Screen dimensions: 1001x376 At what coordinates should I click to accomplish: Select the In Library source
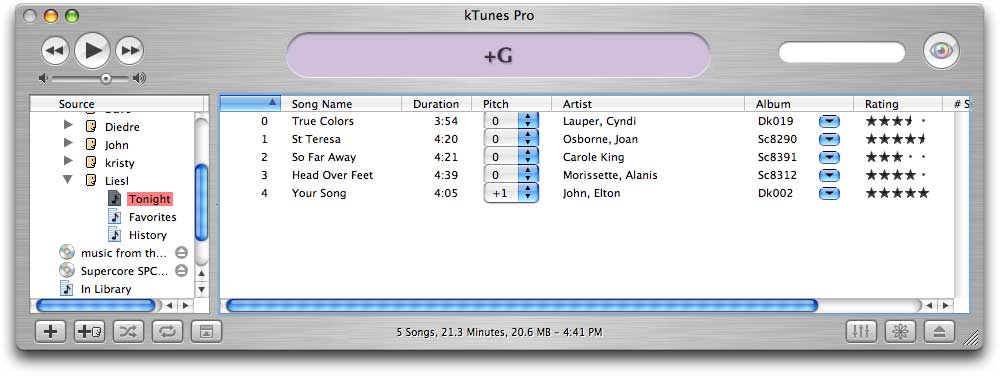click(x=106, y=289)
